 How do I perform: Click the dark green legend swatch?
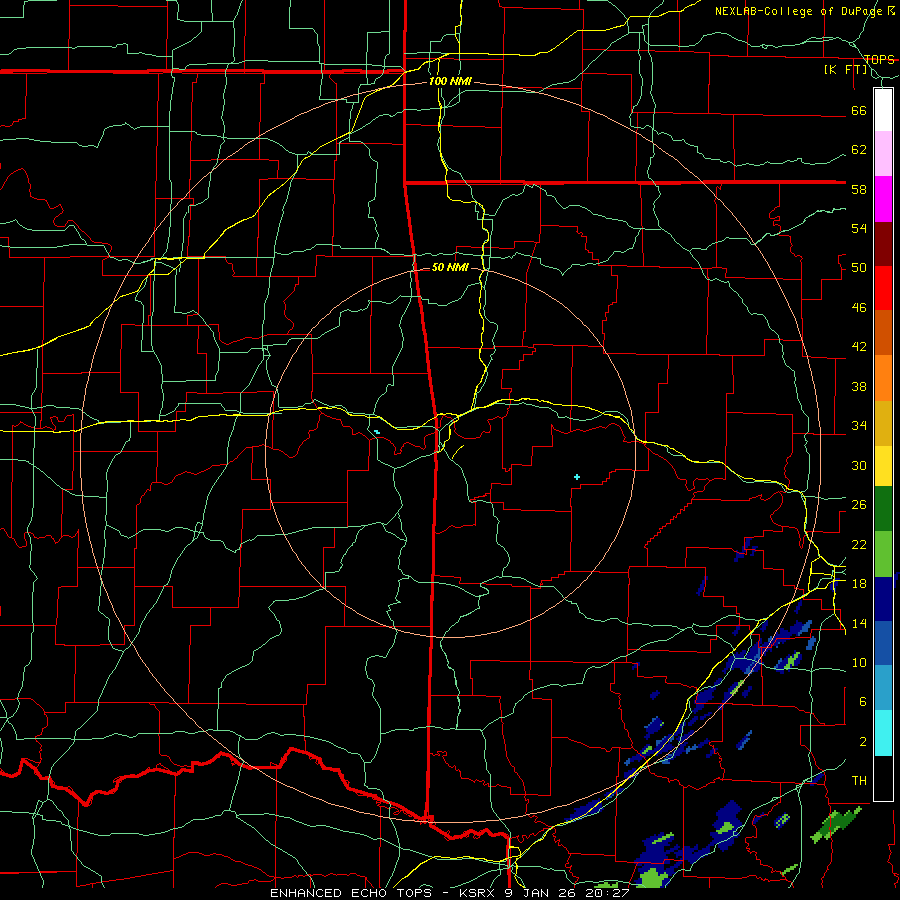click(883, 509)
